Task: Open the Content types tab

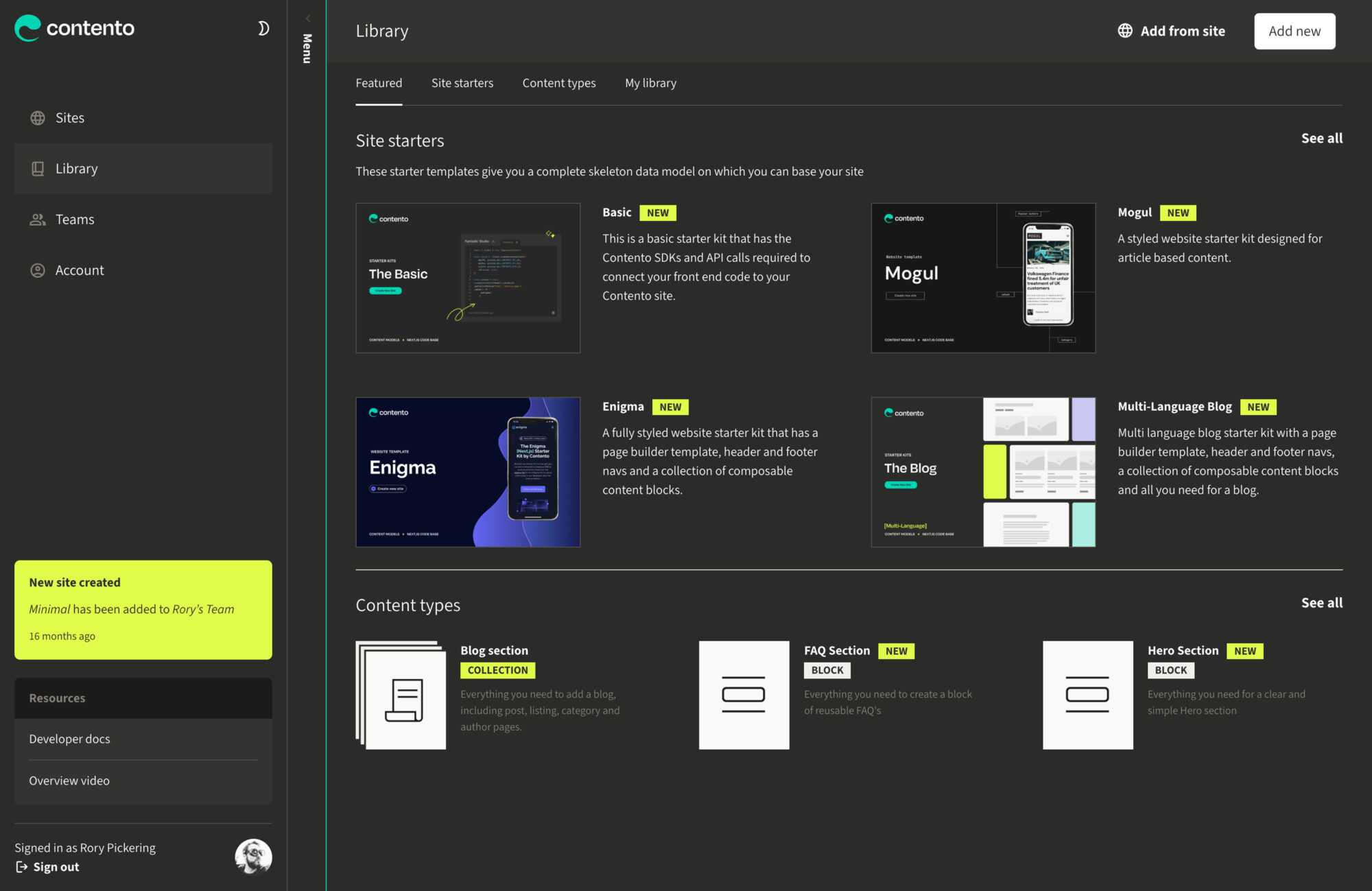Action: [558, 83]
